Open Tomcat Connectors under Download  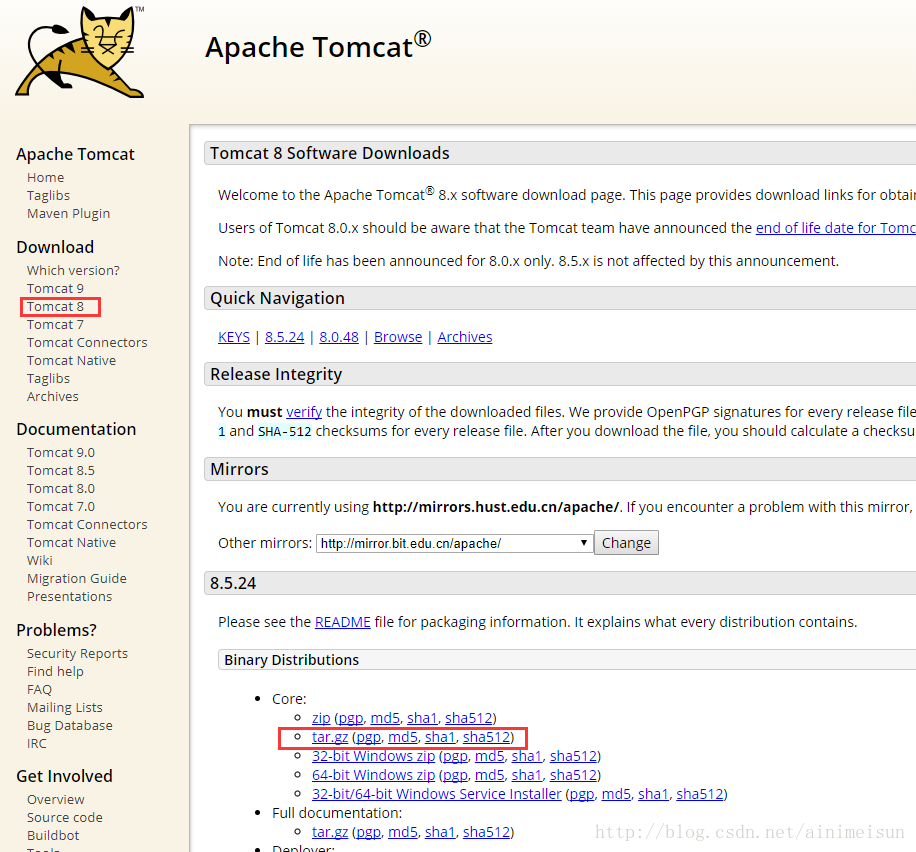[x=87, y=342]
